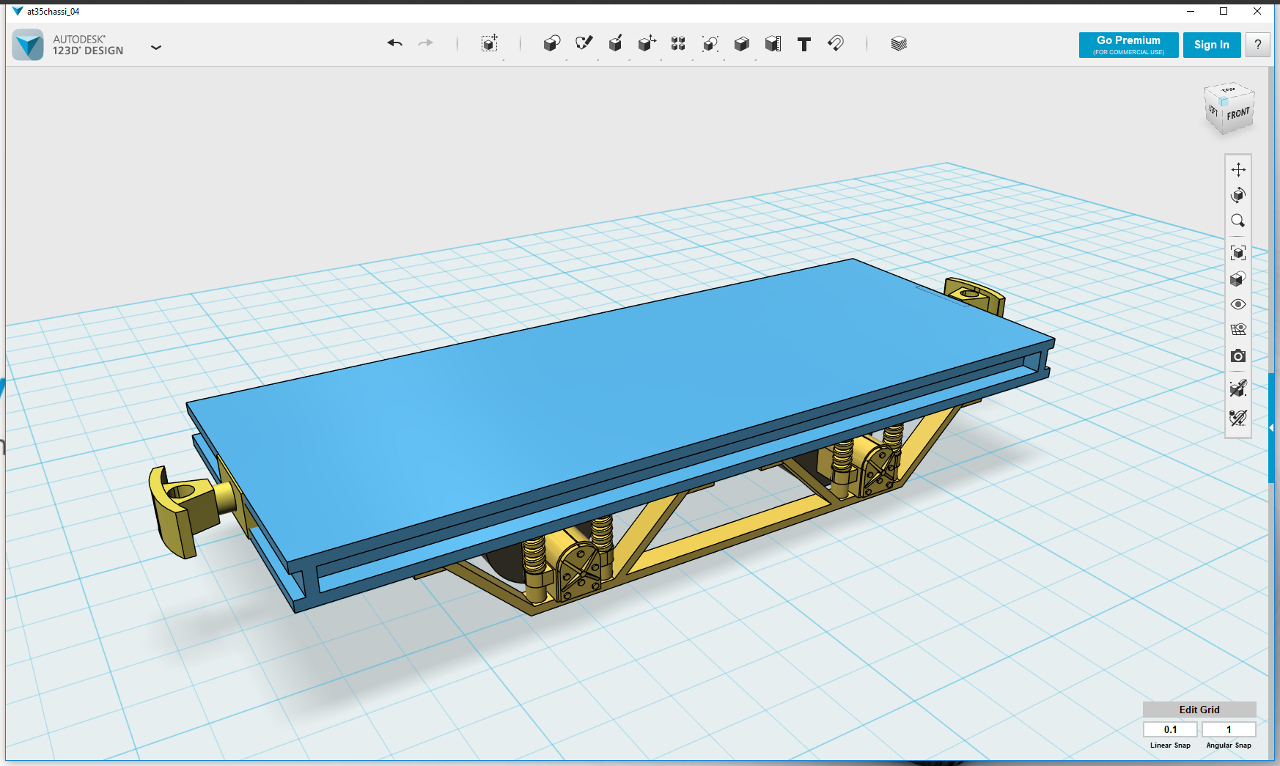Screen dimensions: 1280x766
Task: Open the Modify tools menu
Action: [x=647, y=44]
